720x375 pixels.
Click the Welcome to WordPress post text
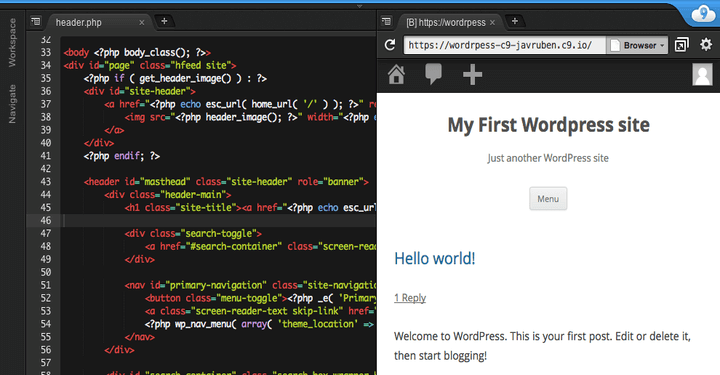click(542, 346)
